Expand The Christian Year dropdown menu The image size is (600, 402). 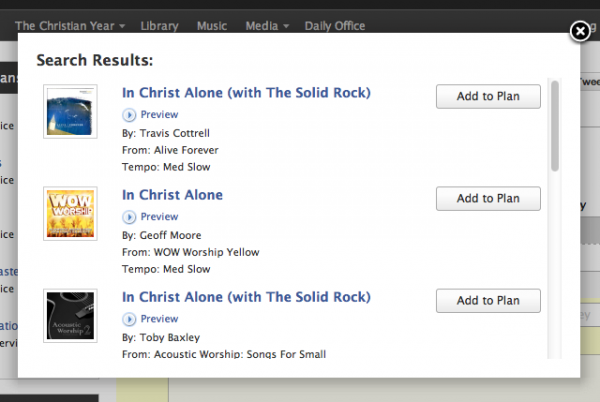70,25
